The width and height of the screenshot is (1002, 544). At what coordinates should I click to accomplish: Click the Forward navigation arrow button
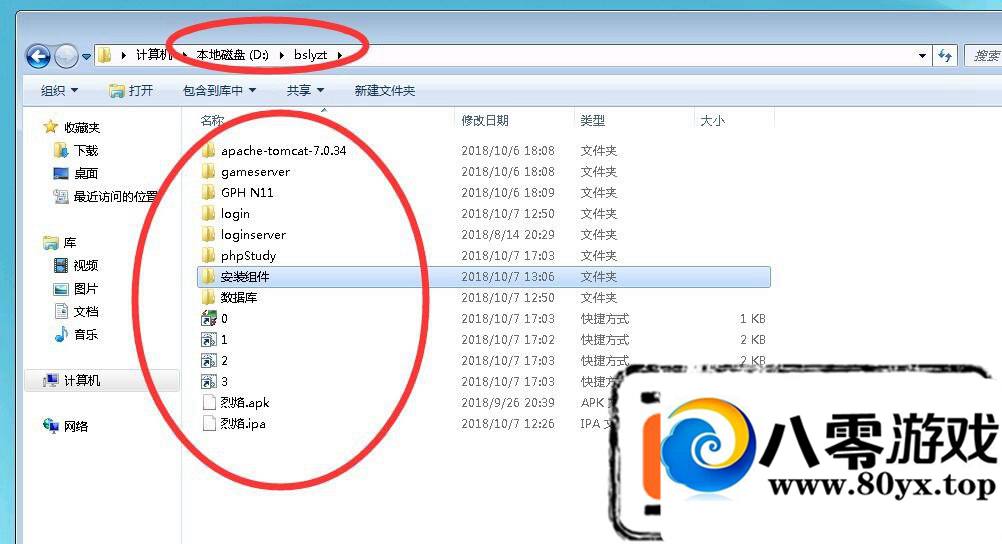click(x=66, y=57)
